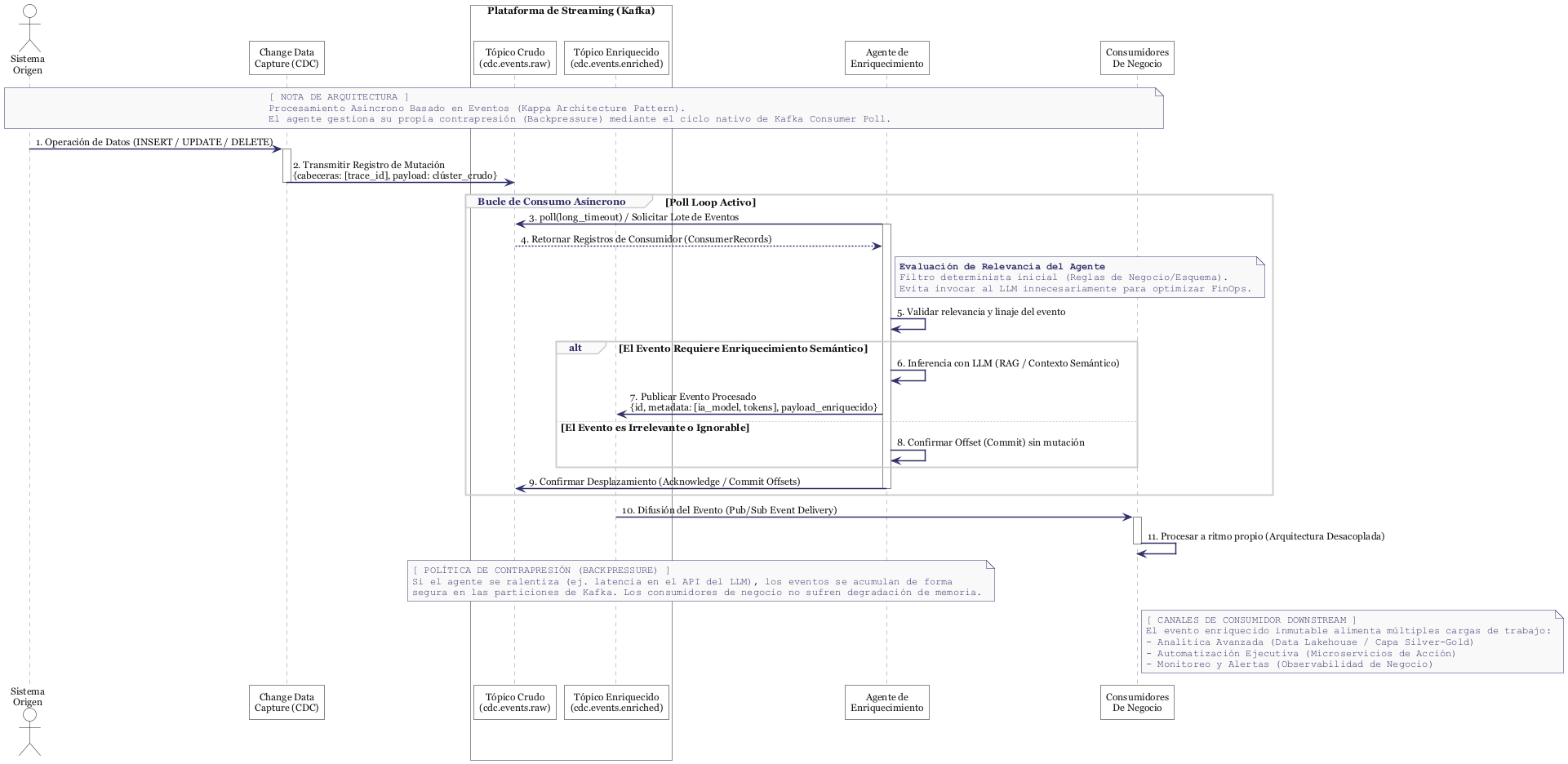Click the 'alt' fragment label
Image resolution: width=1568 pixels, height=764 pixels.
(x=575, y=348)
